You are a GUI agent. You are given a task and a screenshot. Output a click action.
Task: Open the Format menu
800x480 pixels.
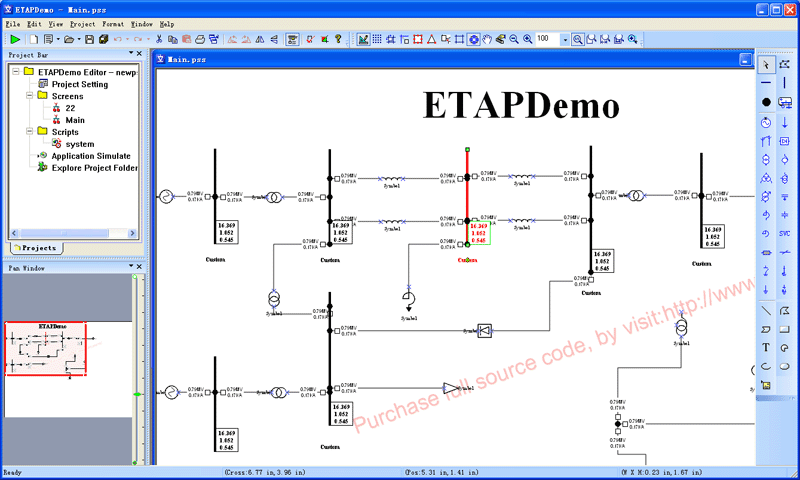[113, 23]
